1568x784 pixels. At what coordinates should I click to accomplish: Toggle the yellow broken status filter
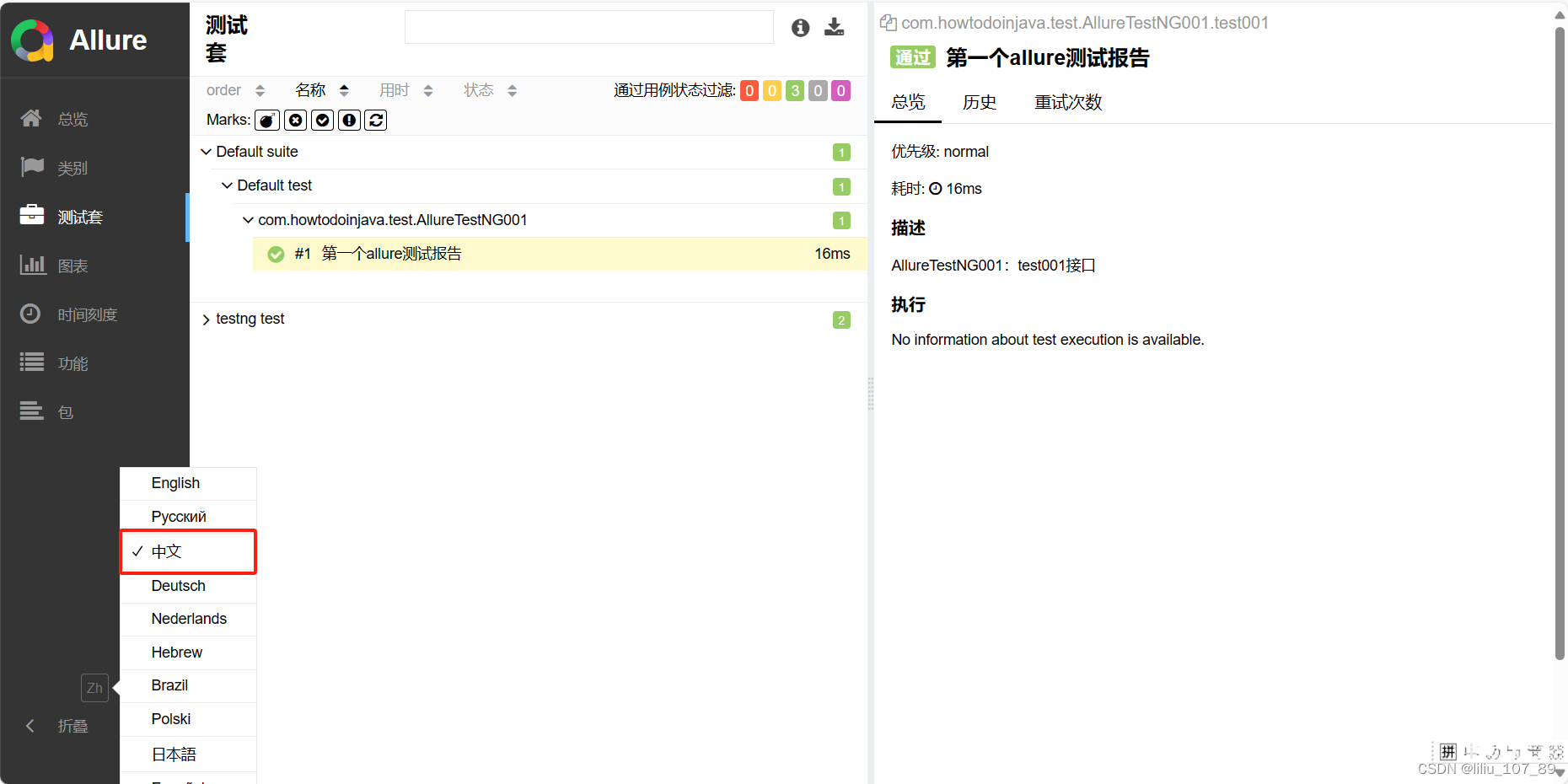[x=772, y=91]
